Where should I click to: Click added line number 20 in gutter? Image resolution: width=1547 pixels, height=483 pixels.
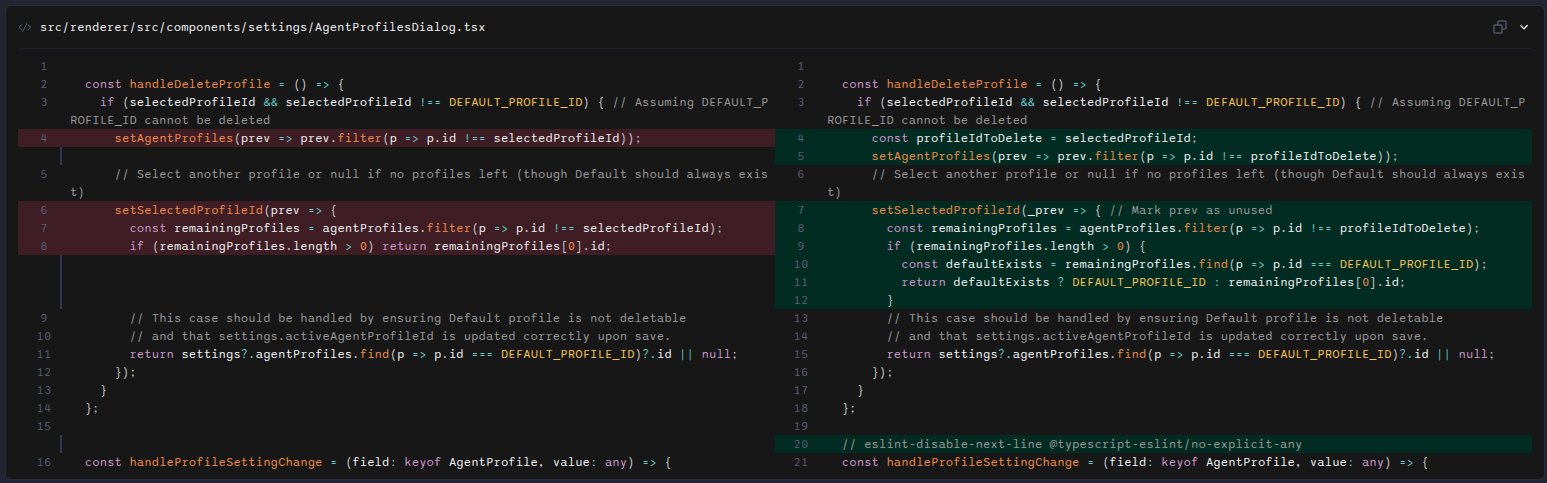[x=801, y=444]
